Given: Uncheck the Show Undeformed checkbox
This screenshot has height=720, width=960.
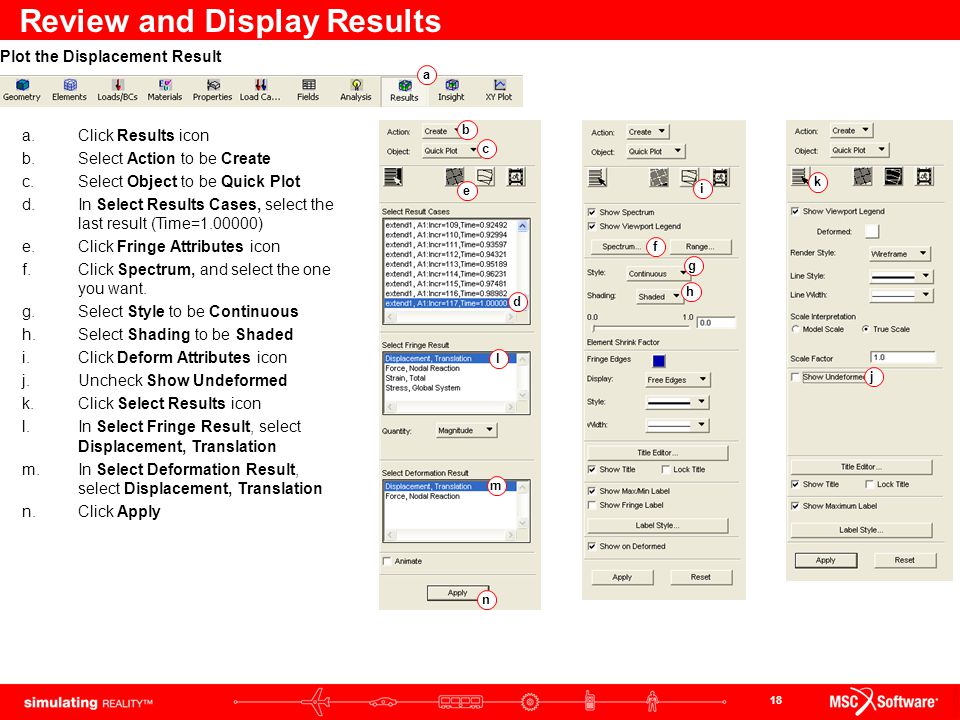Looking at the screenshot, I should (x=795, y=377).
